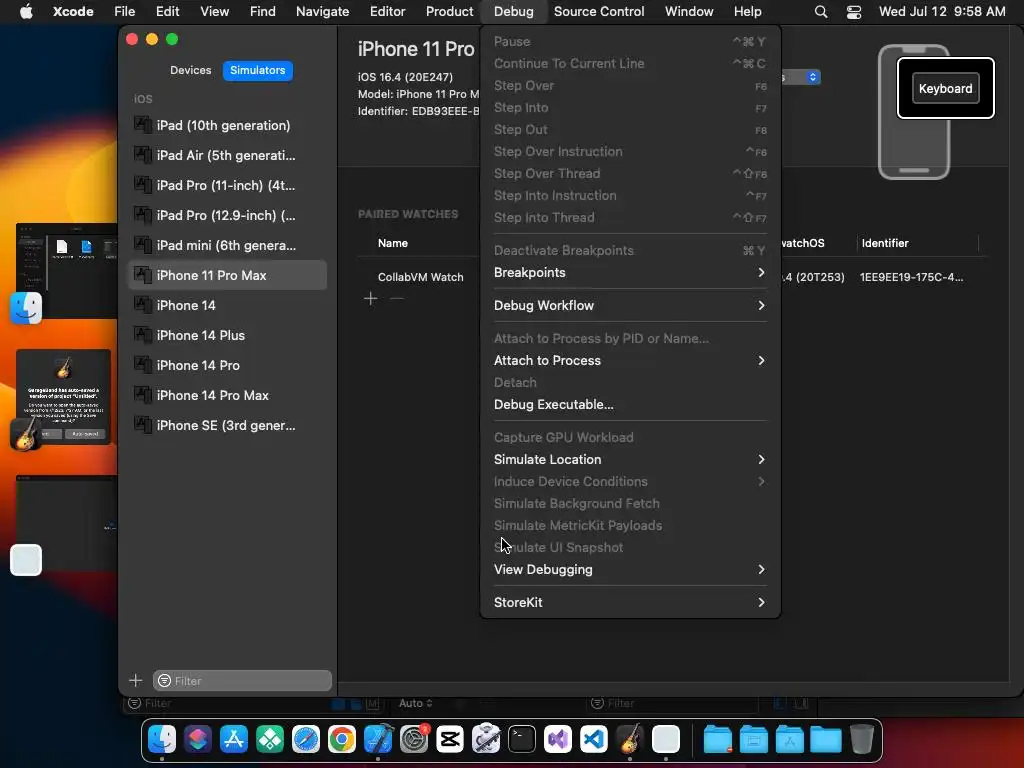Select the iPhone 14 Pro simulator row
1024x768 pixels.
pyautogui.click(x=227, y=365)
